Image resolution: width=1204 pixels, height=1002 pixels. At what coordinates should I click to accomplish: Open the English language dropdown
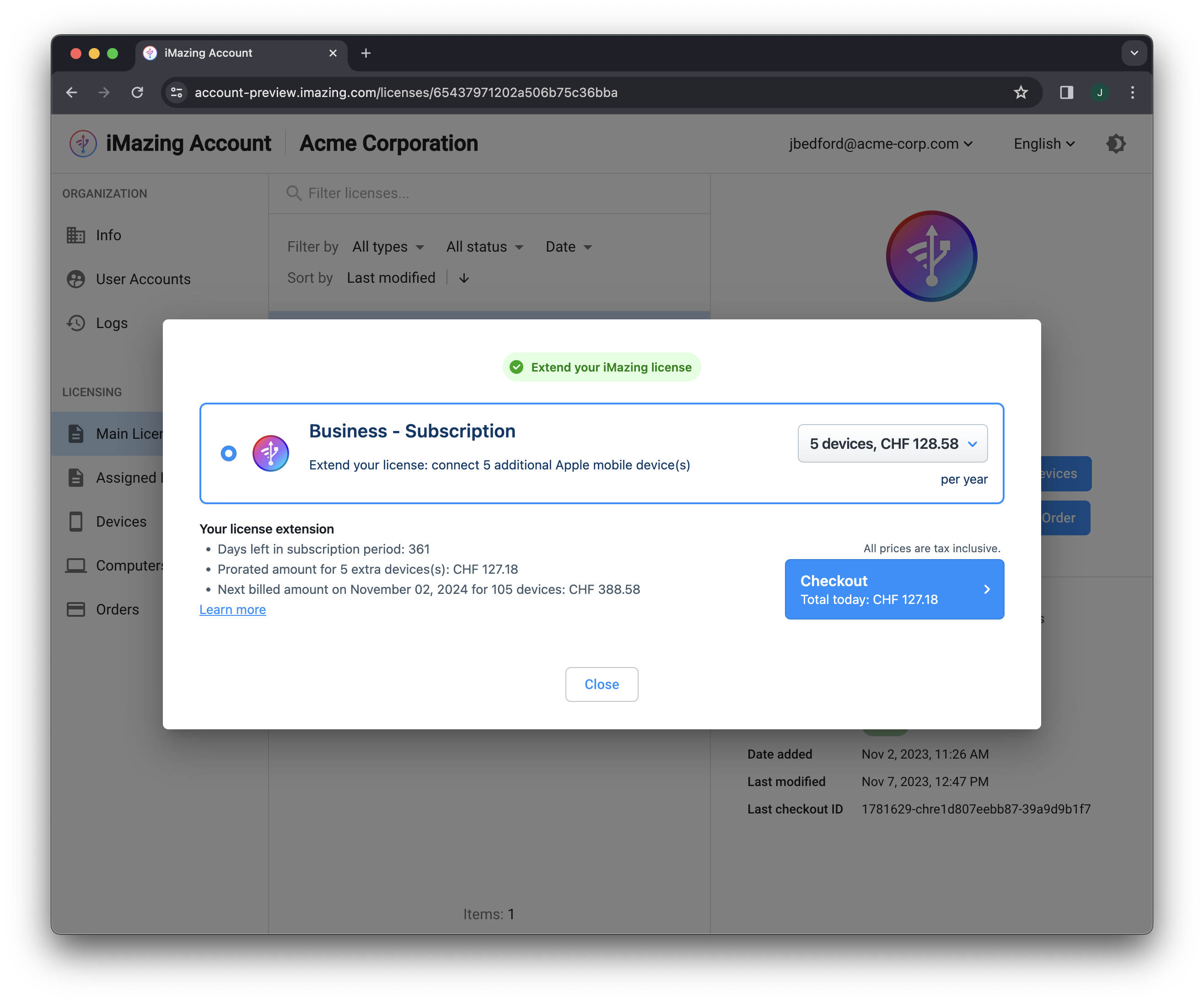[x=1044, y=143]
